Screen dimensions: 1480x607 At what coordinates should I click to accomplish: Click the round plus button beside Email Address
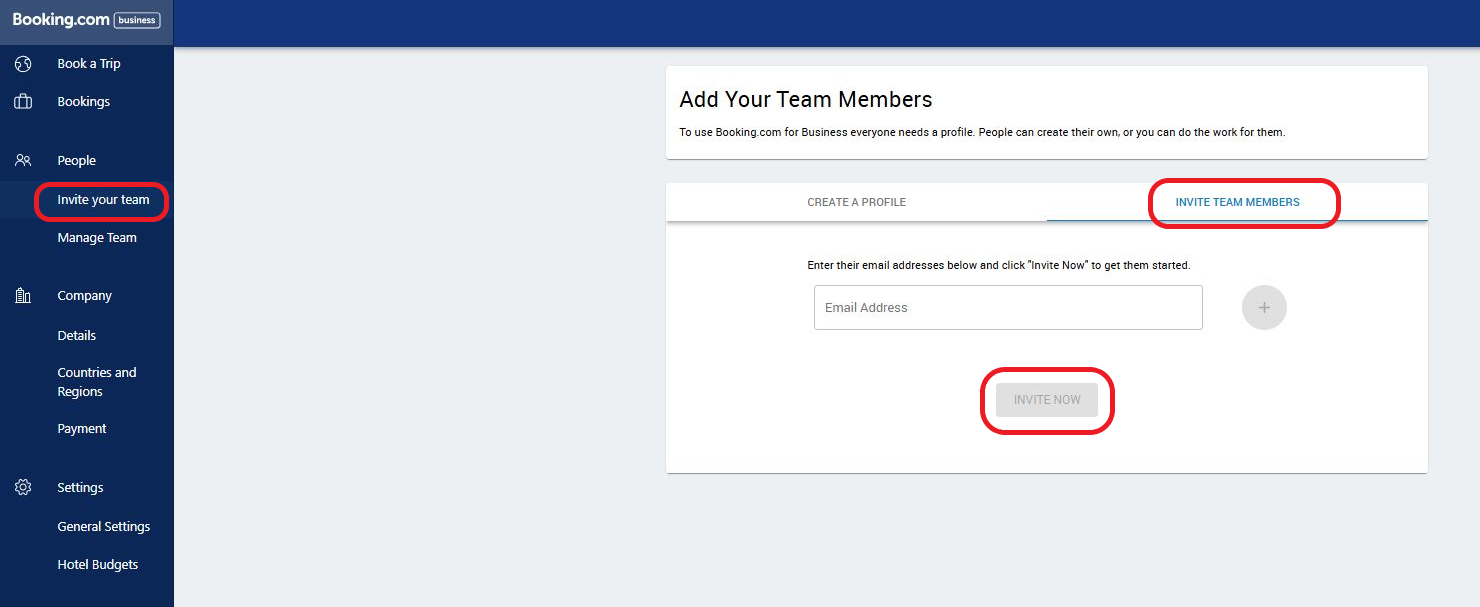[1264, 308]
